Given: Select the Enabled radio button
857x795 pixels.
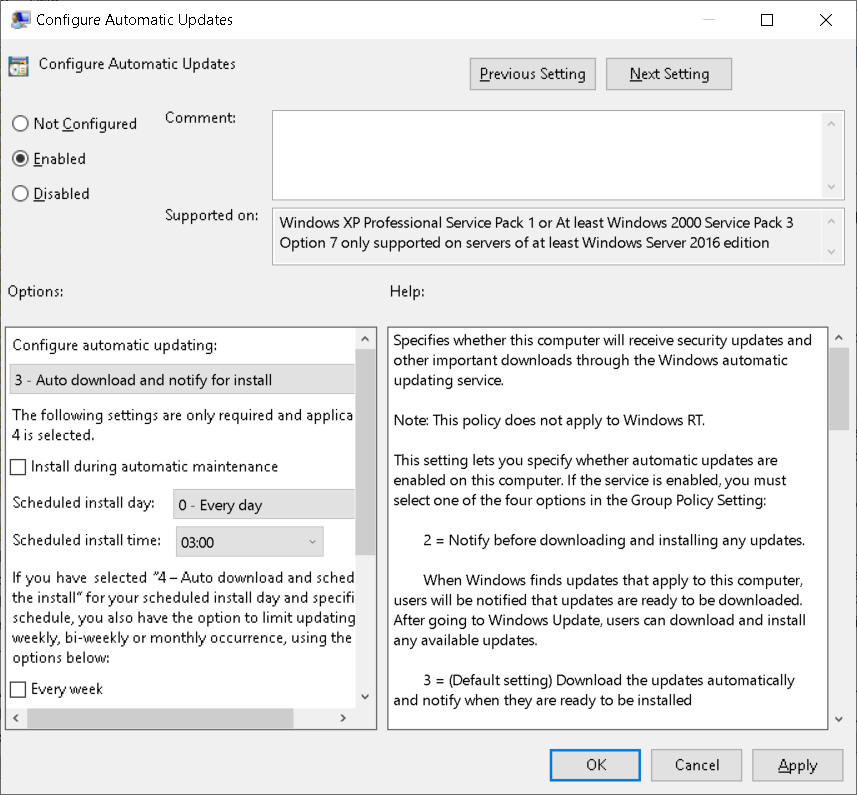Looking at the screenshot, I should click(x=19, y=158).
